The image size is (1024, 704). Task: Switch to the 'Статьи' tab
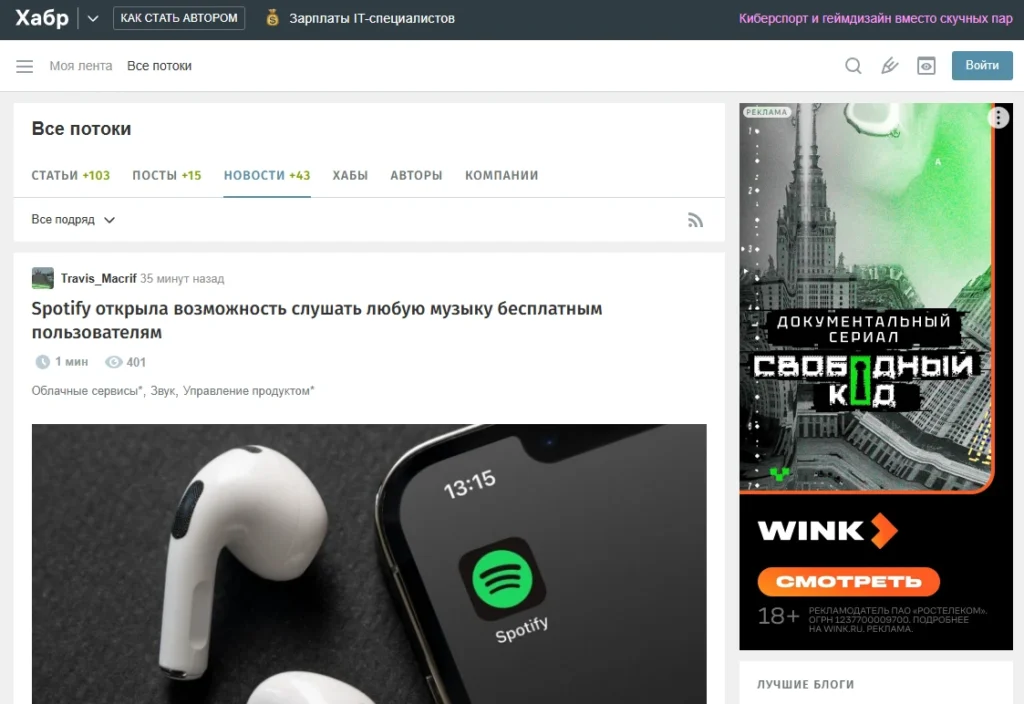(x=70, y=175)
